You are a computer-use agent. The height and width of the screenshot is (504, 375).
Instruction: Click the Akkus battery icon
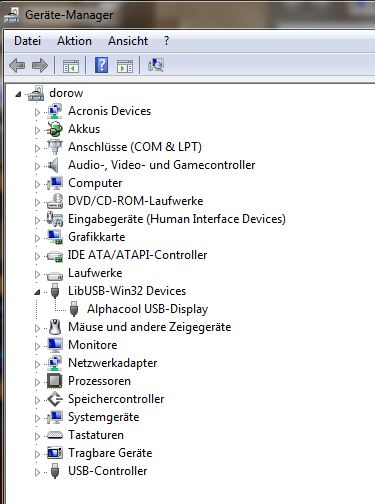55,129
